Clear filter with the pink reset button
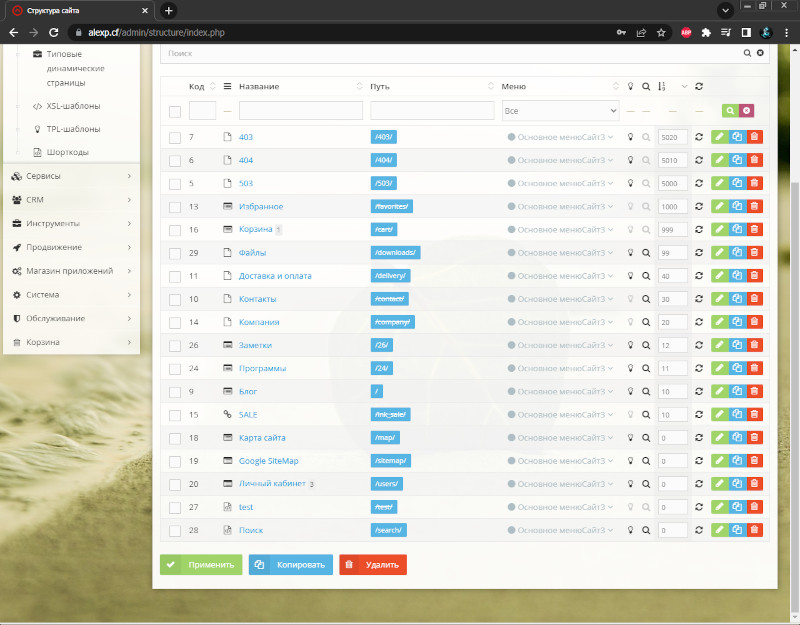This screenshot has height=625, width=800. (x=746, y=111)
